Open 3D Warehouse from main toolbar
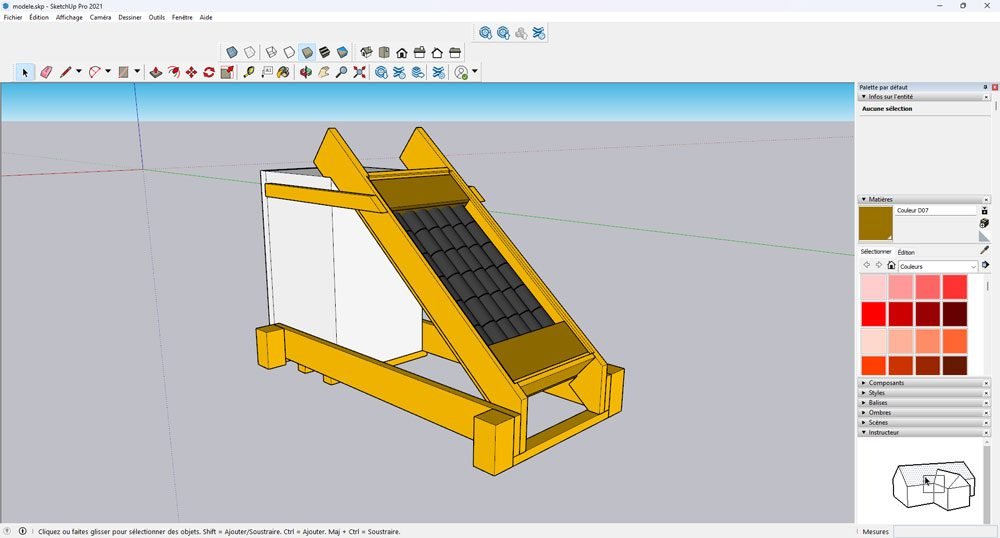1000x538 pixels. [x=381, y=72]
